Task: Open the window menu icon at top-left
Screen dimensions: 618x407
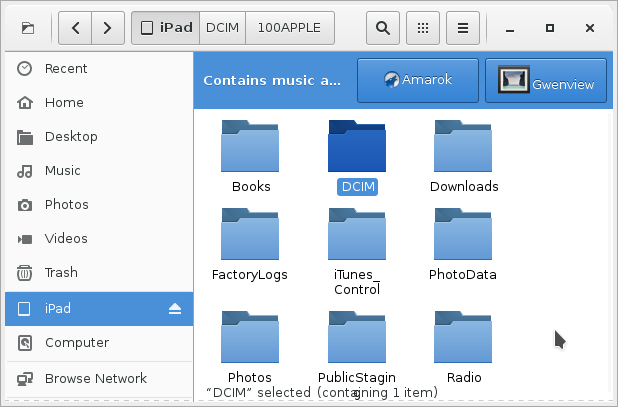Action: 28,28
